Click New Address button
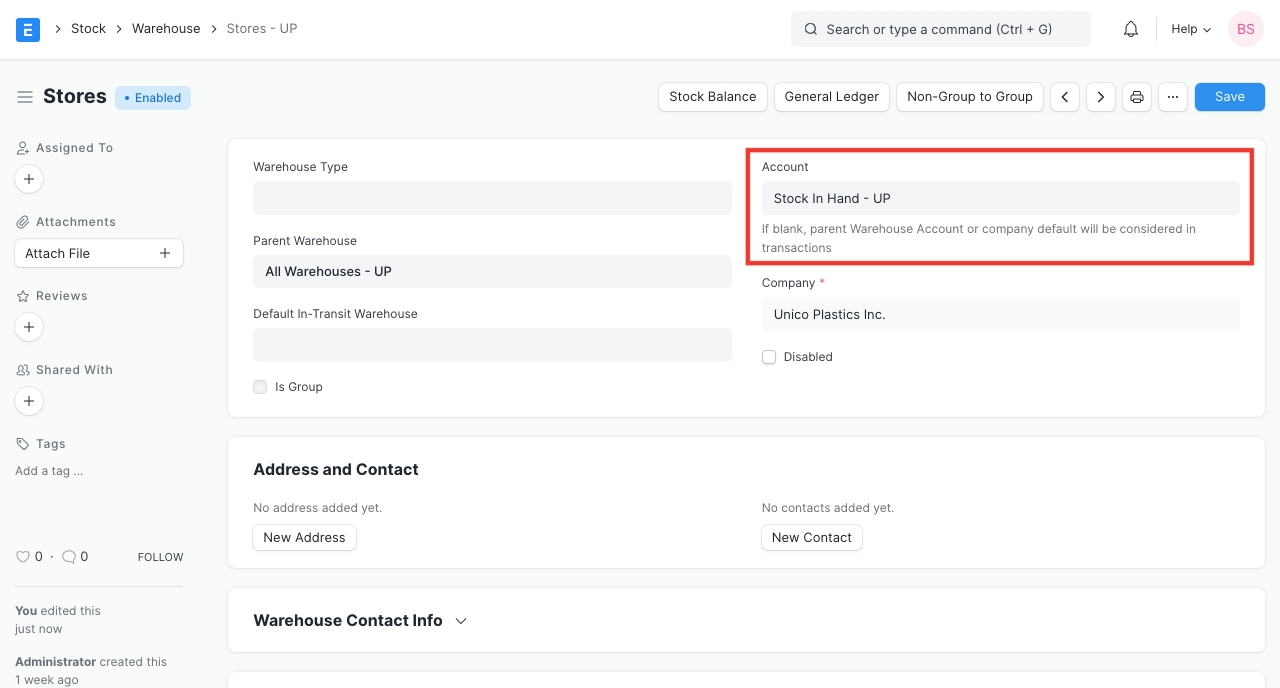Screen dimensions: 1280x688 click(304, 537)
